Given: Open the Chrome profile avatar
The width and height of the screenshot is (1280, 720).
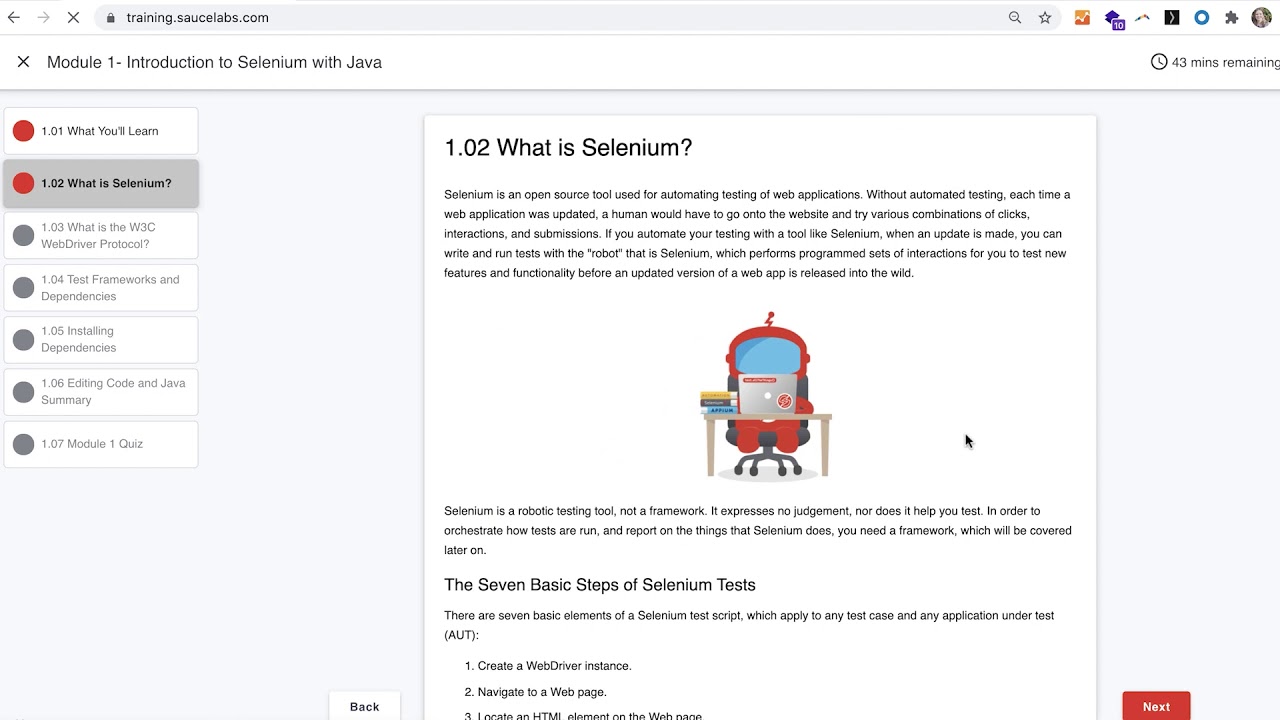Looking at the screenshot, I should pyautogui.click(x=1261, y=18).
